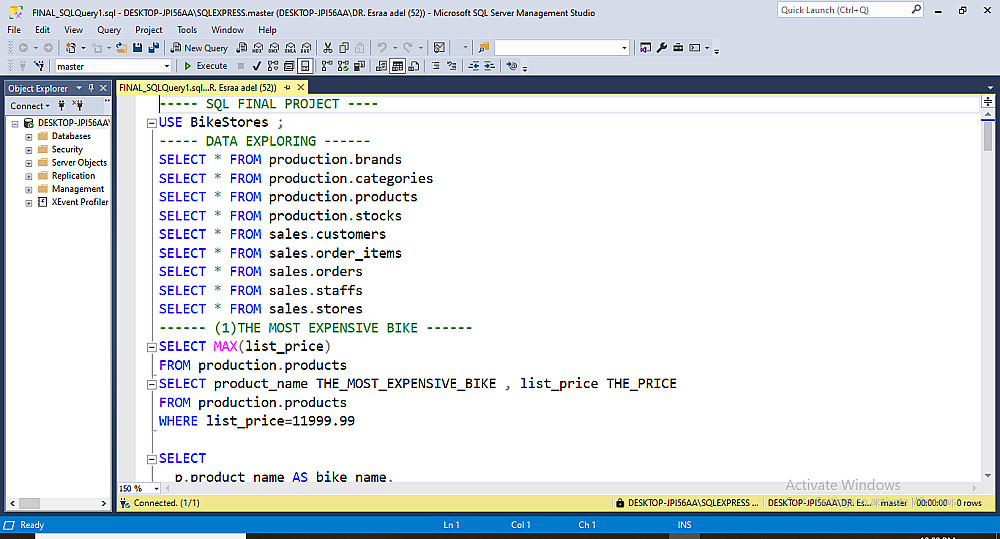Select Results to File mode
The width and height of the screenshot is (1000, 539).
pos(413,66)
